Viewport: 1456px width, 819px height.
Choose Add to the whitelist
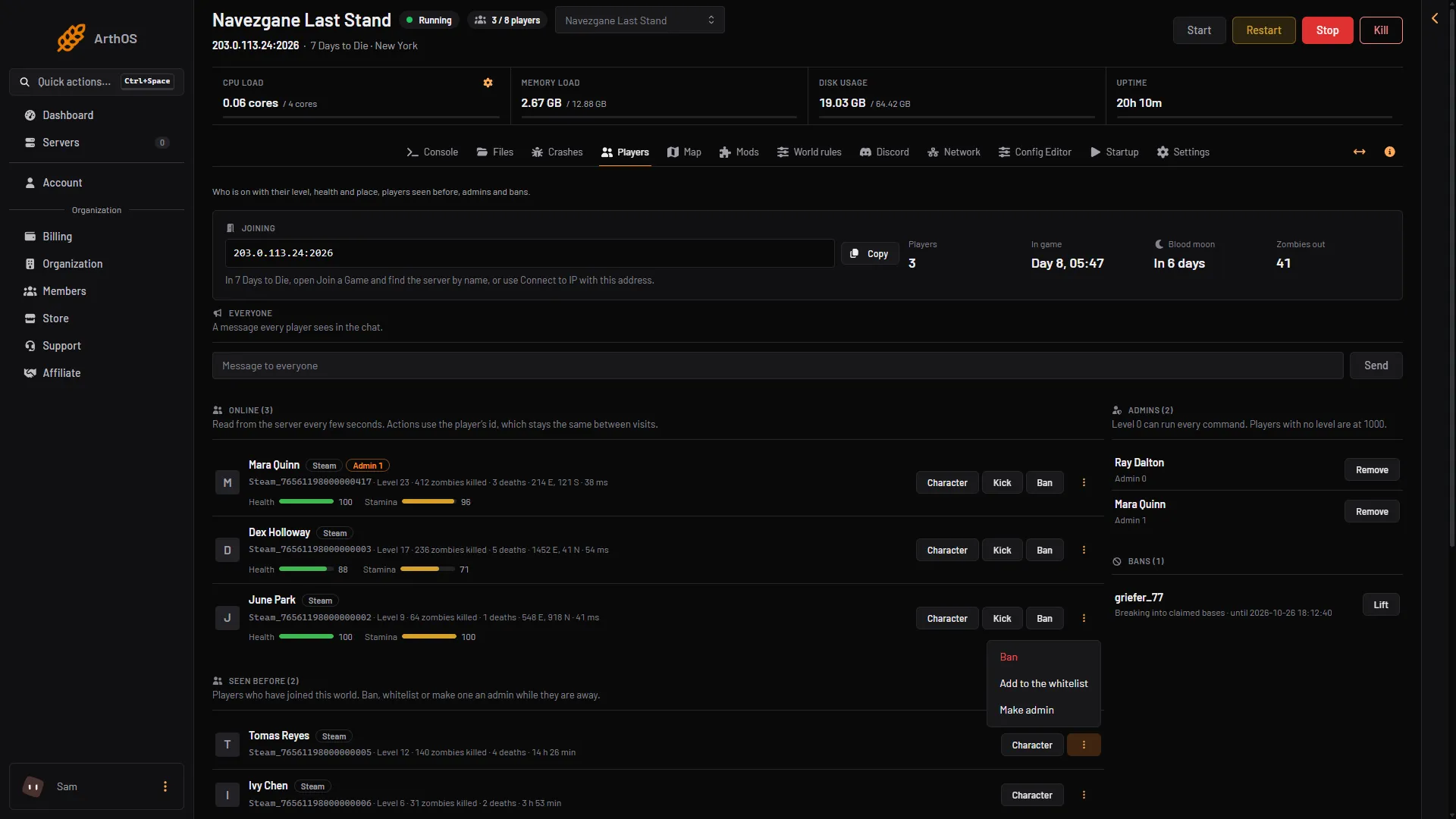tap(1043, 684)
